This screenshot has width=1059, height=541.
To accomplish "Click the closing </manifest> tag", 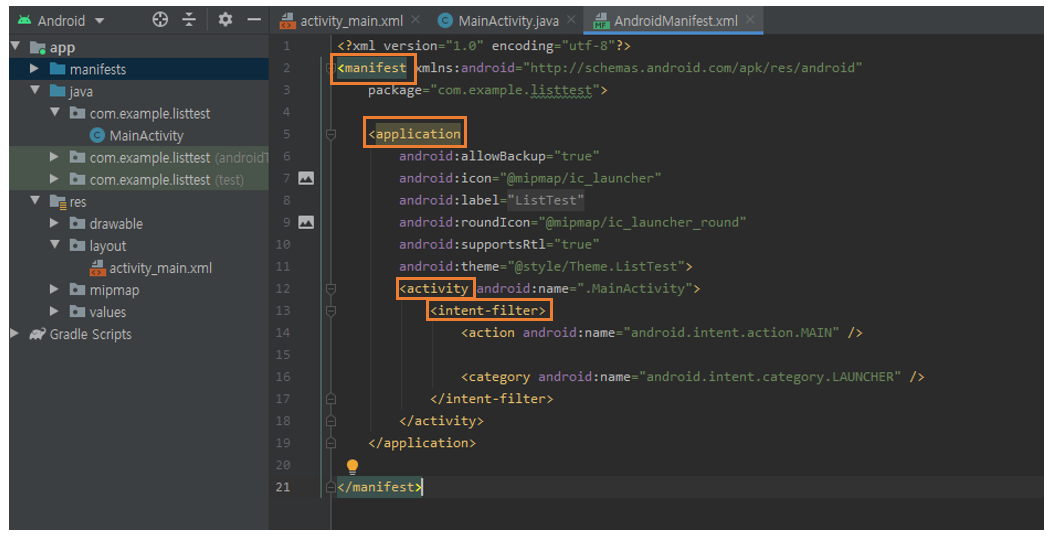I will pos(380,487).
